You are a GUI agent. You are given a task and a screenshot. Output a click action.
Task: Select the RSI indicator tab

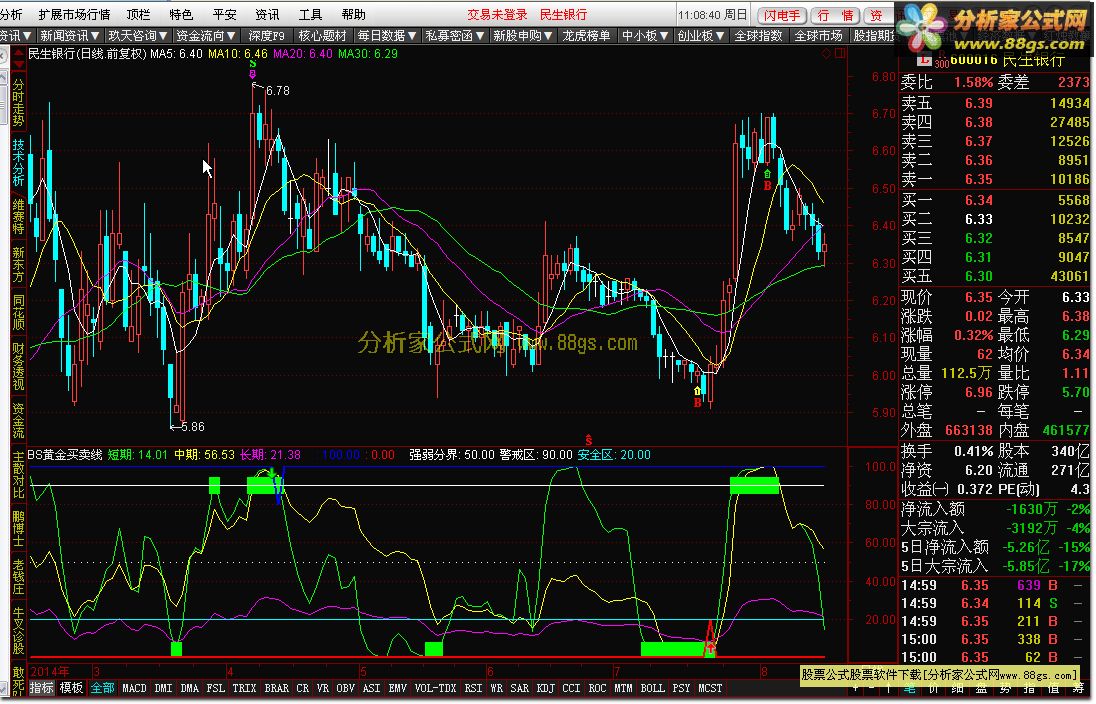click(473, 688)
